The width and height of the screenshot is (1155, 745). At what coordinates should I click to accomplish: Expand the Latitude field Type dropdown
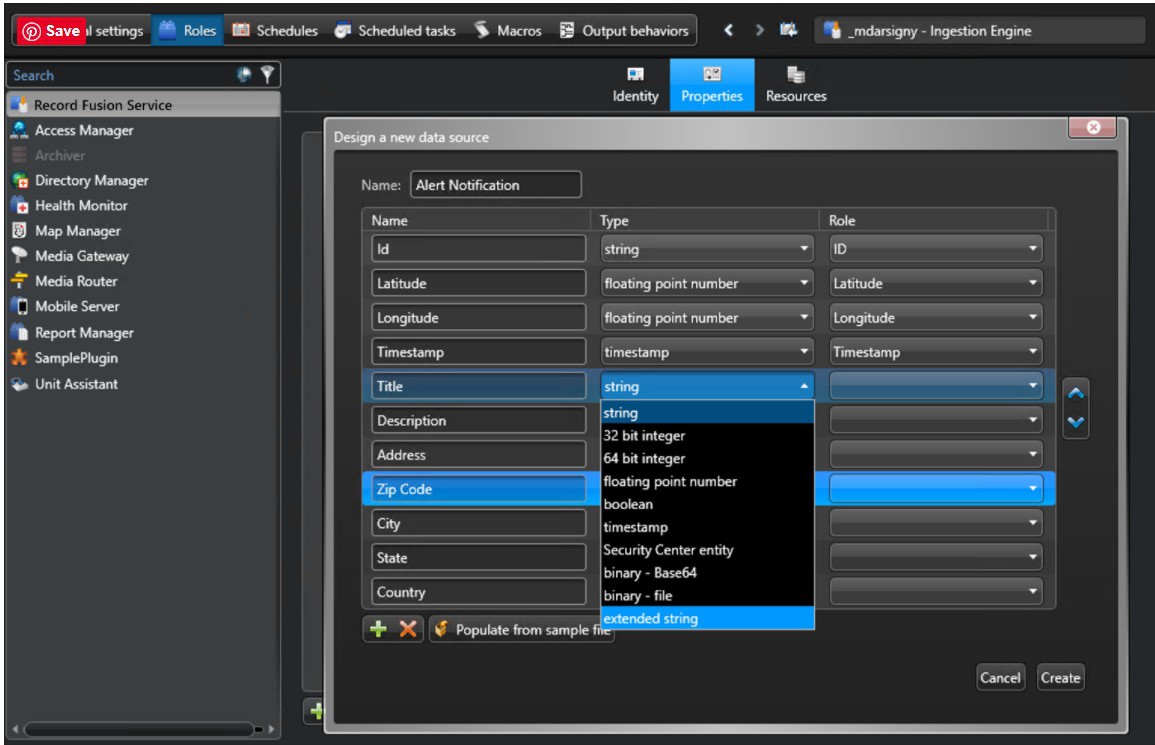click(707, 283)
